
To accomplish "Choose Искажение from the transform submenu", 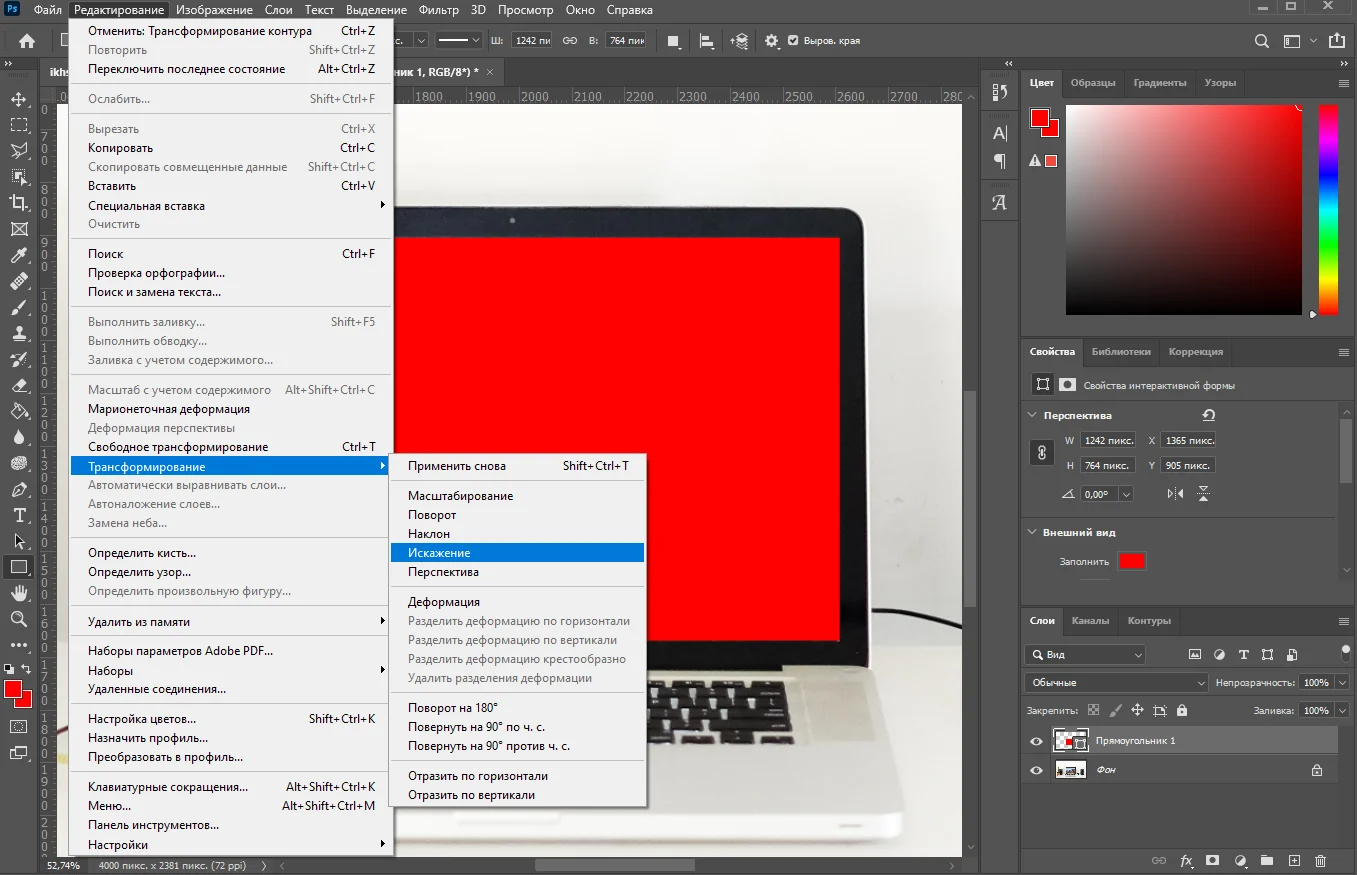I will pyautogui.click(x=439, y=553).
